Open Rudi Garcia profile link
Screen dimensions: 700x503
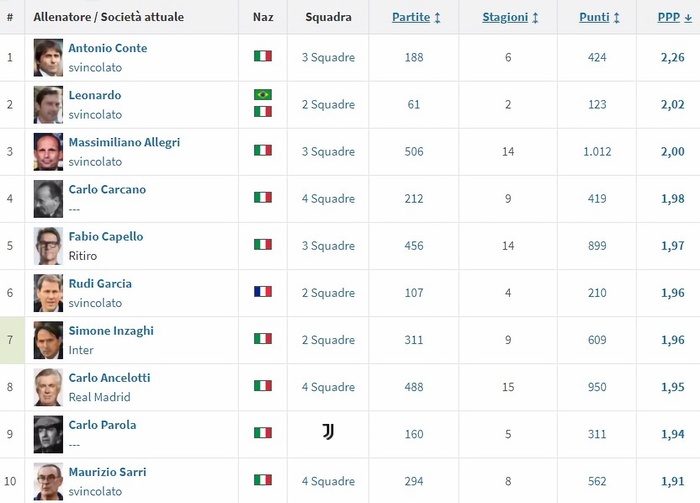[100, 283]
